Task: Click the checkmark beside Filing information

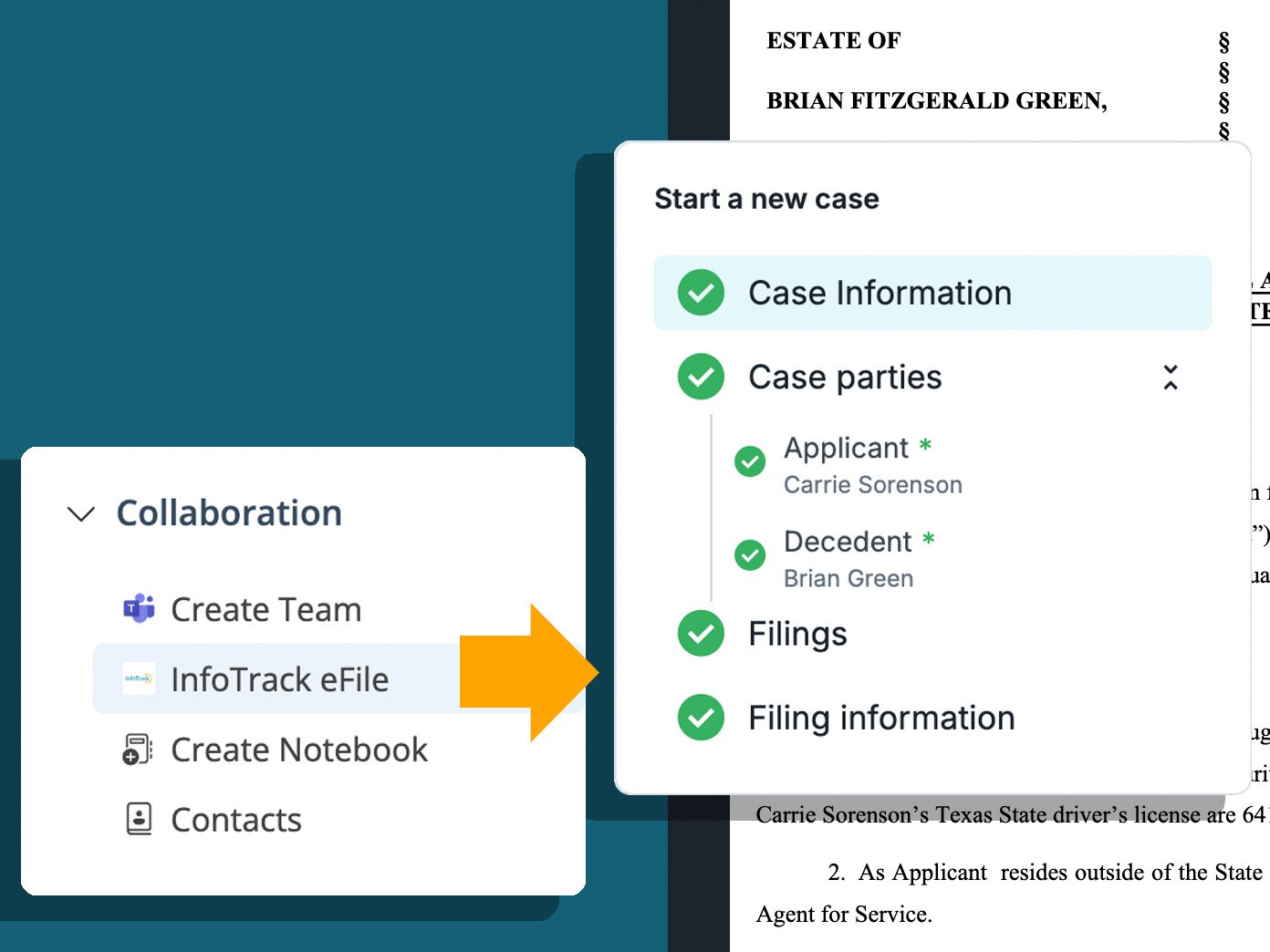Action: point(700,718)
